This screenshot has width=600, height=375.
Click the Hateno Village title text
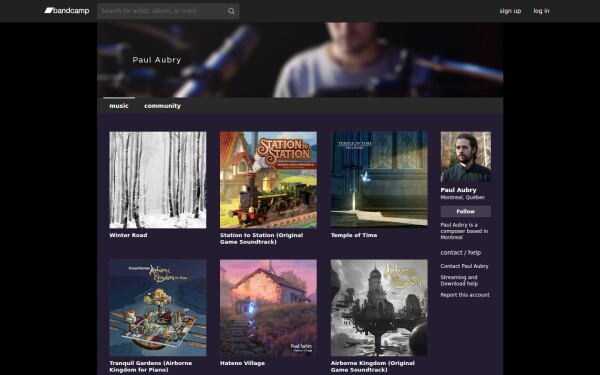click(242, 363)
